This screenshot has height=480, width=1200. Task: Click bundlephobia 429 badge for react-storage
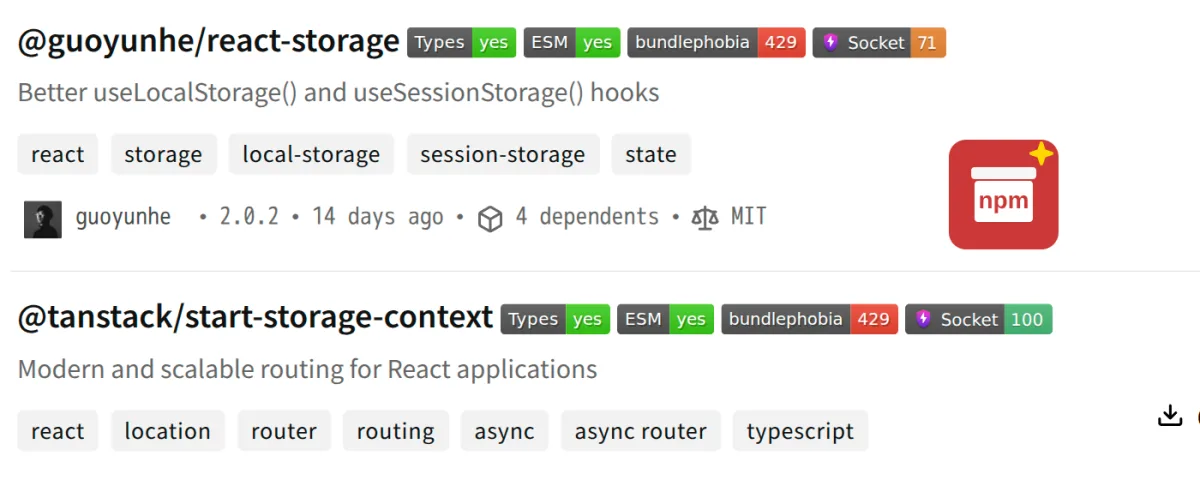point(716,43)
